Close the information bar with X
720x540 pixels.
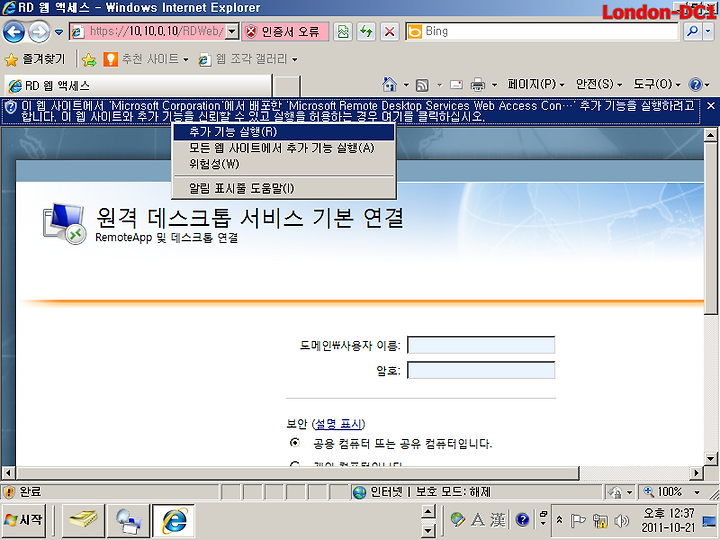coord(711,106)
